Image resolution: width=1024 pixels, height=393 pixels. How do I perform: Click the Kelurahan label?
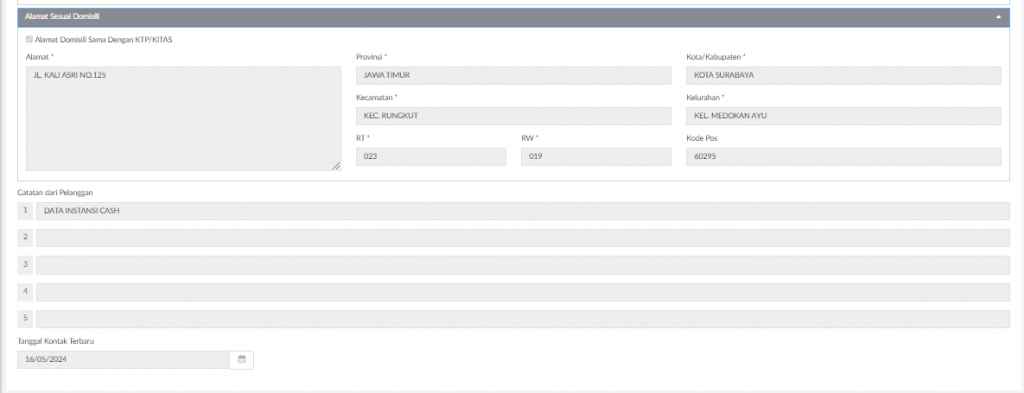[x=704, y=97]
